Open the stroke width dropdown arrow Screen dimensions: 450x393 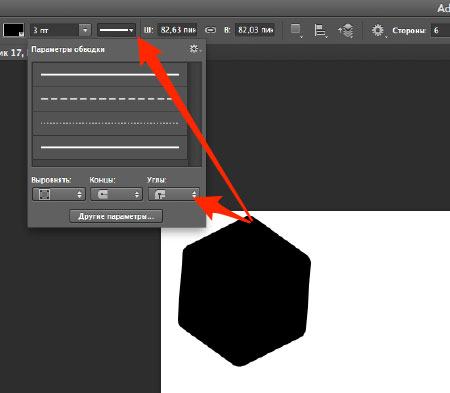pos(85,30)
